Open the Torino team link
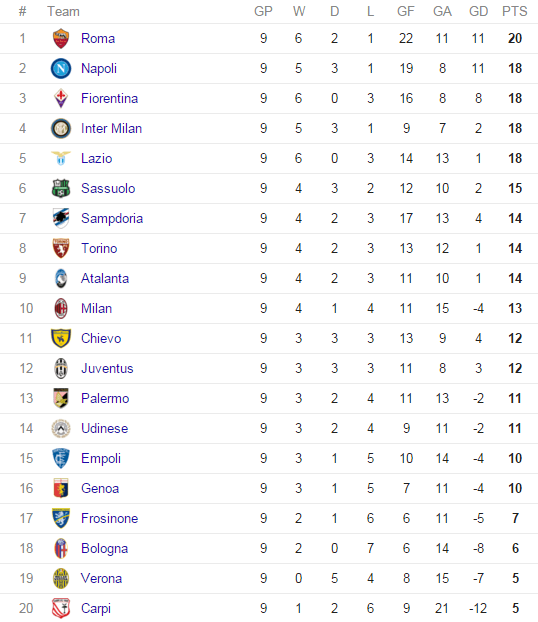The height and width of the screenshot is (622, 538). click(99, 248)
